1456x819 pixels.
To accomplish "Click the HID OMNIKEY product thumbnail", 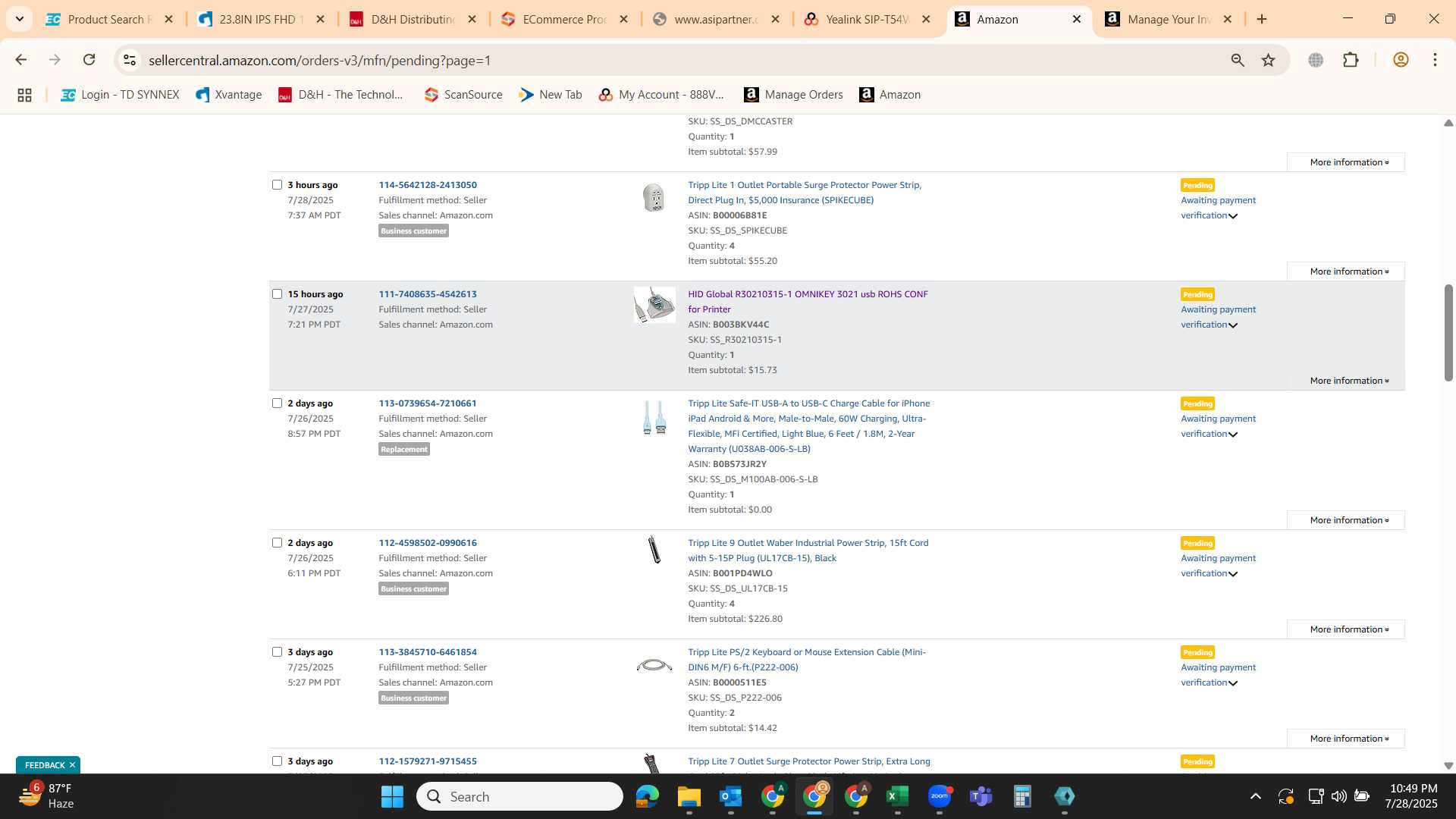I will [654, 305].
